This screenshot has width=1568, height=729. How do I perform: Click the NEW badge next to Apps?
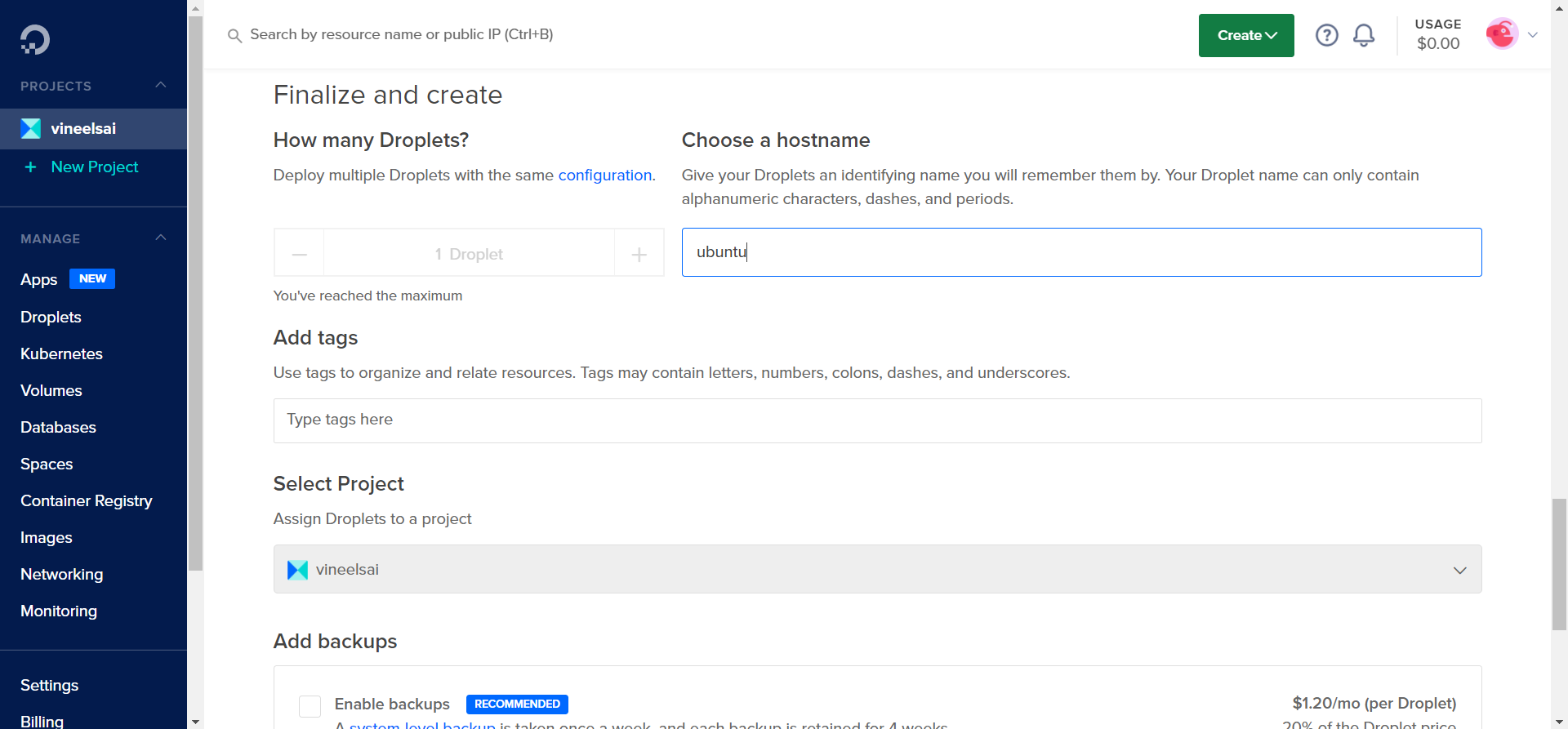(x=92, y=278)
